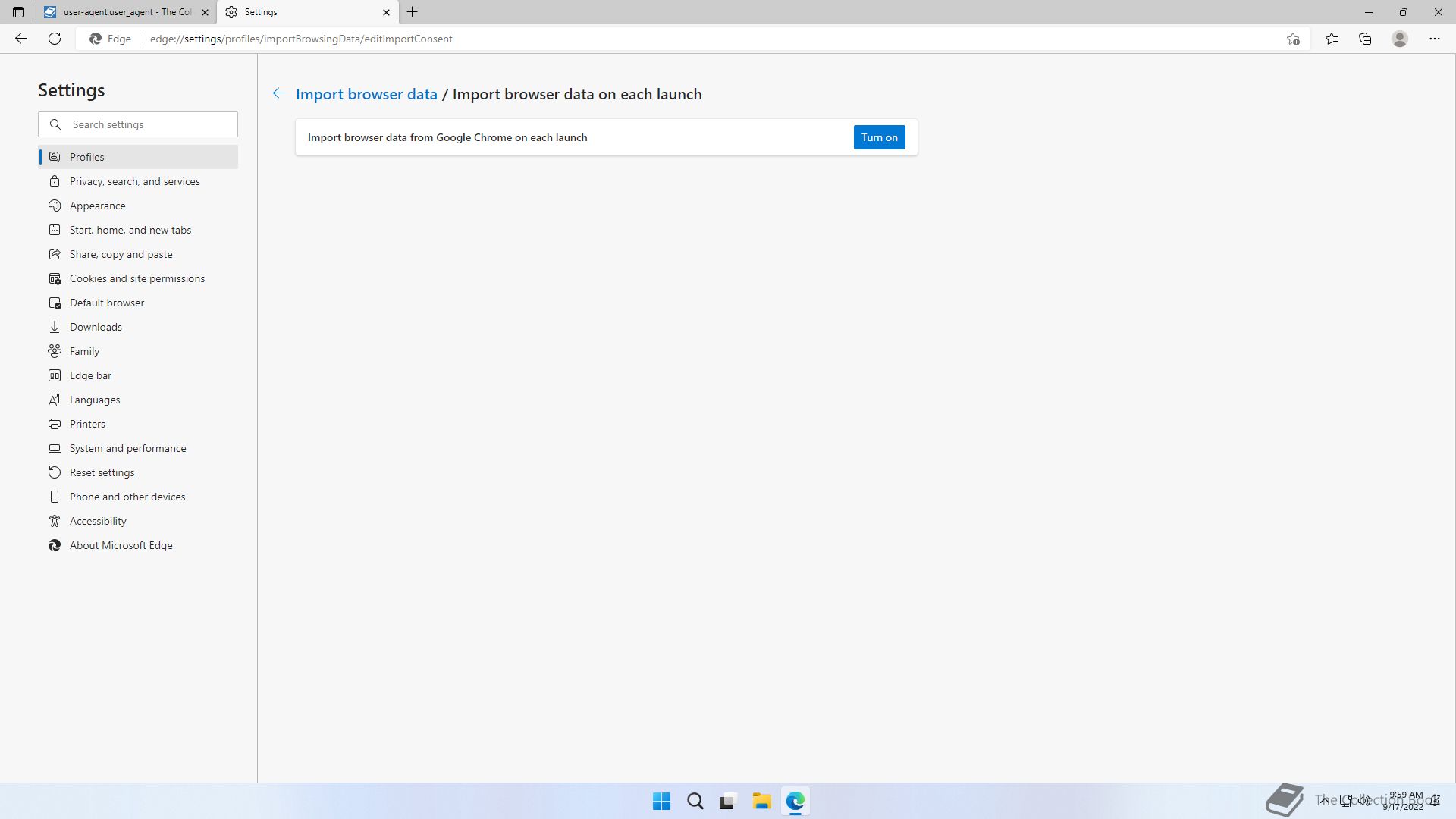Open System and performance settings
1456x819 pixels.
(x=127, y=448)
